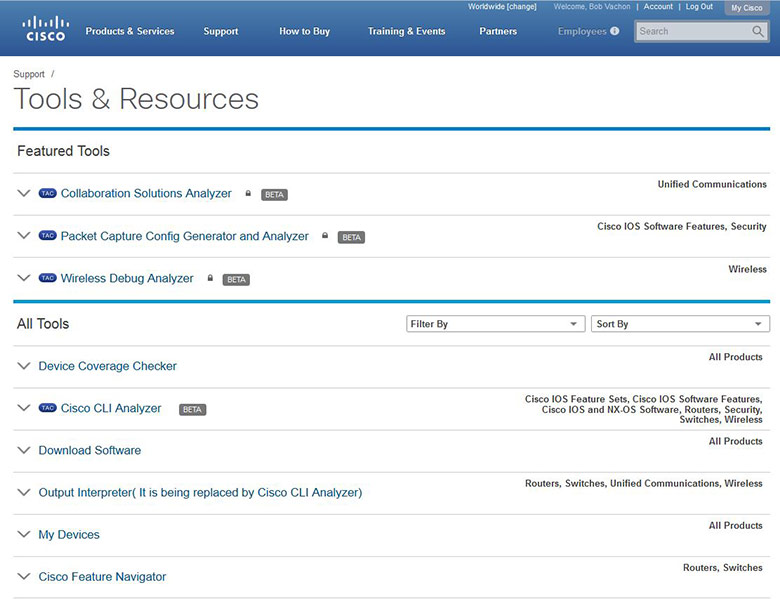Open the Download Software link

click(90, 451)
